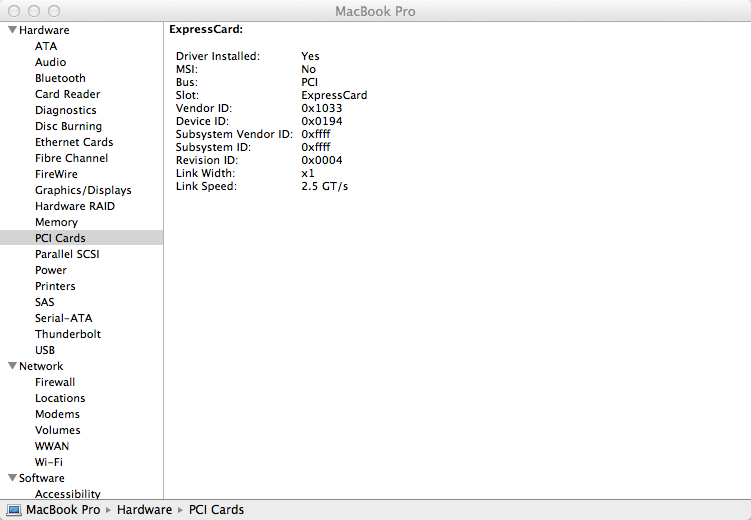
Task: Select Printers in the sidebar
Action: (55, 286)
